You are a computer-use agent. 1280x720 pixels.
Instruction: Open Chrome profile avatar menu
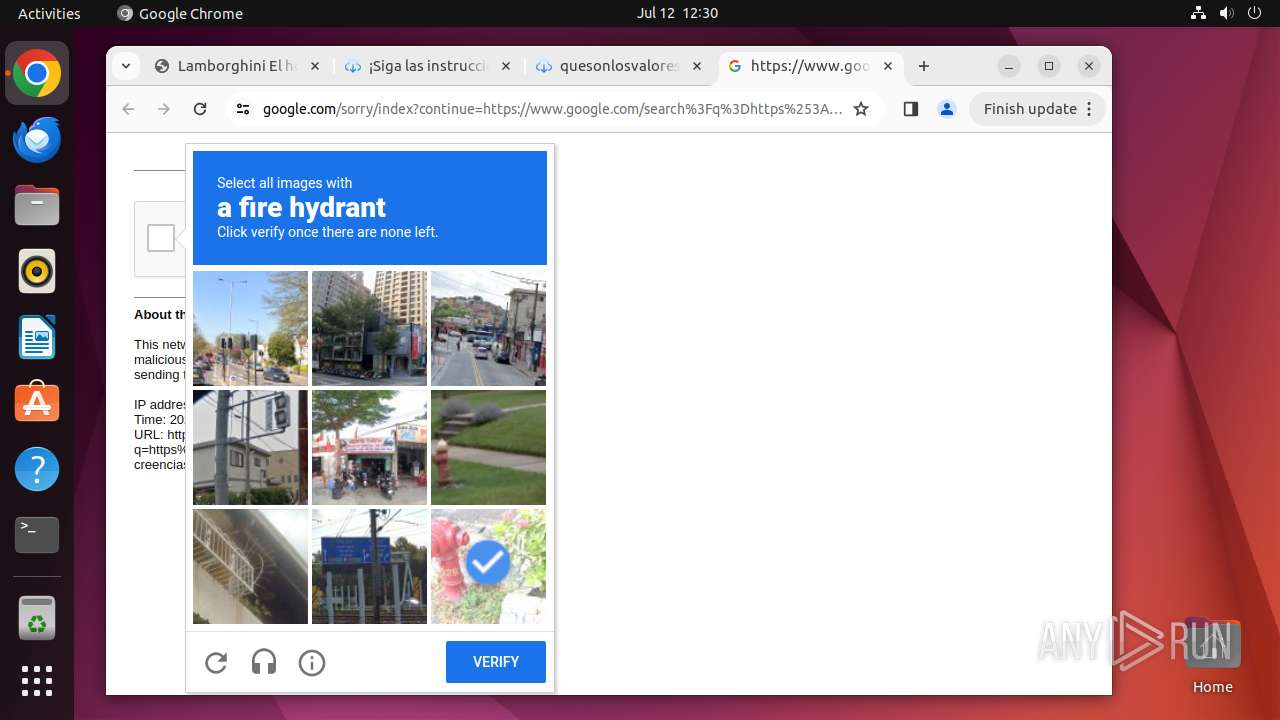click(x=947, y=109)
